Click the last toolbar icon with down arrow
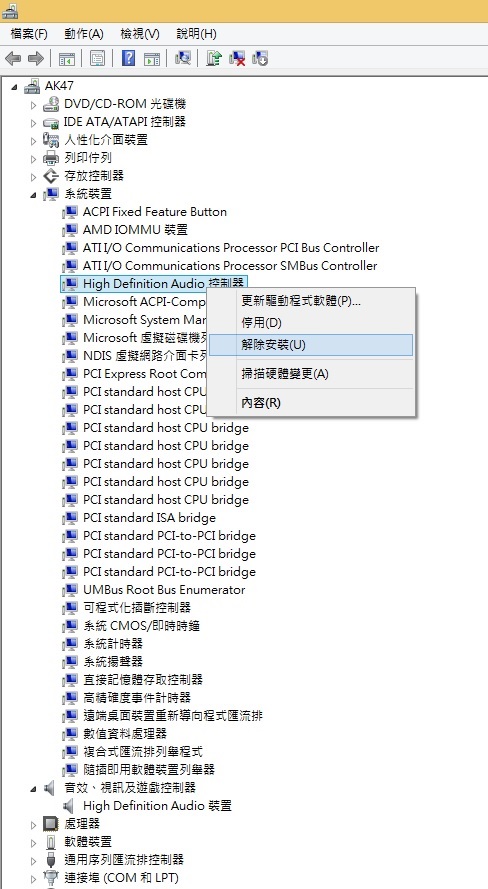This screenshot has height=889, width=488. 260,58
